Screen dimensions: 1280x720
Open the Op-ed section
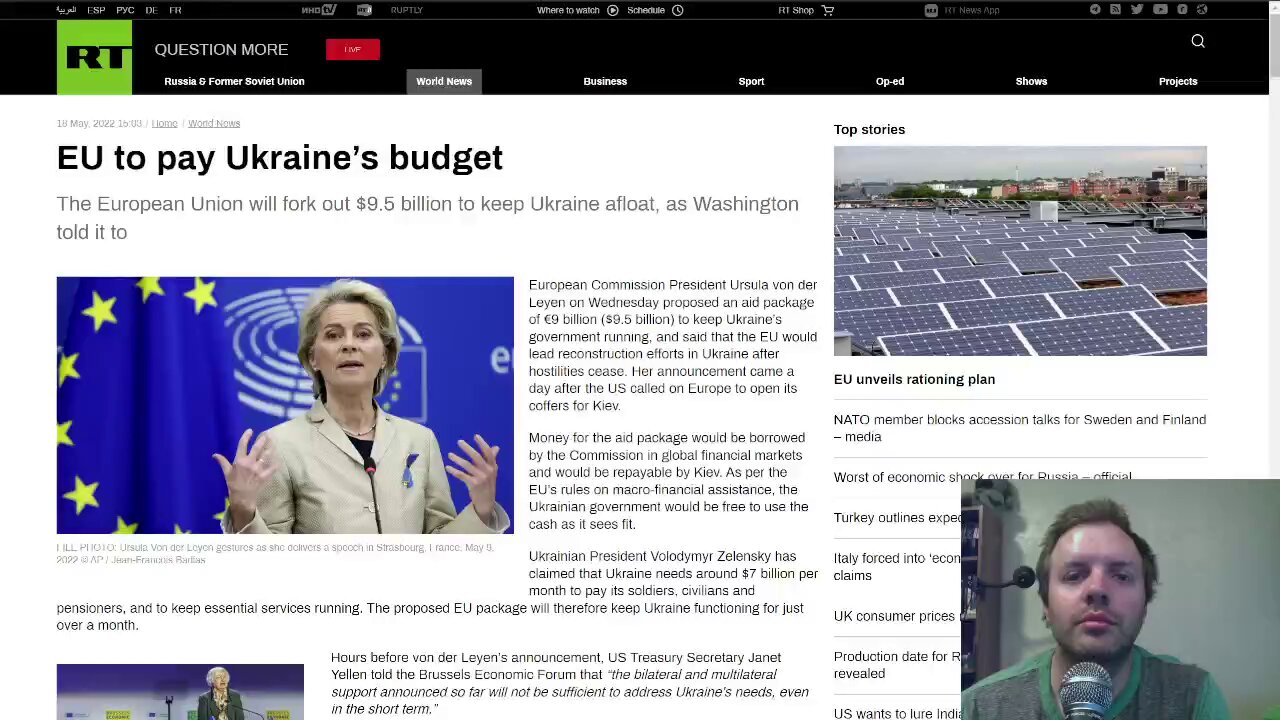click(x=890, y=81)
